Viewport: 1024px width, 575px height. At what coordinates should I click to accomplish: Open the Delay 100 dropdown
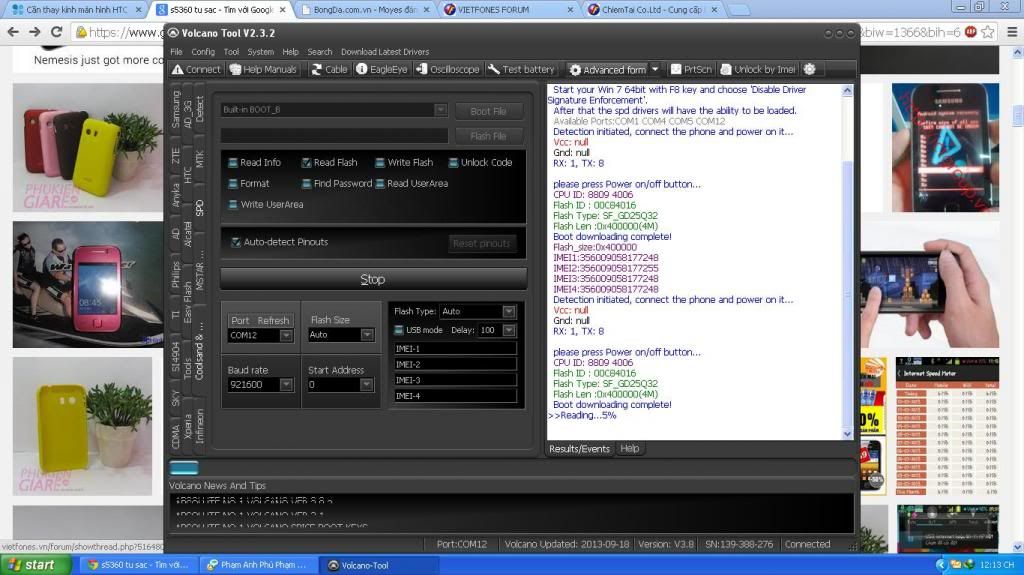pos(509,330)
